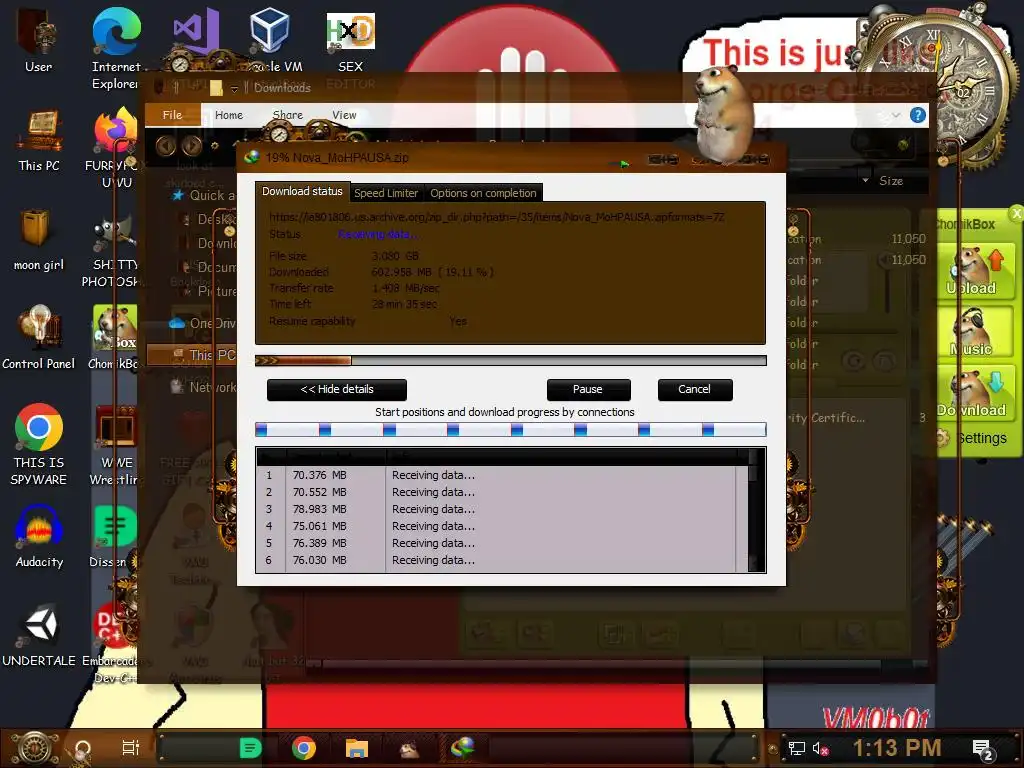Open Chrome from the taskbar
This screenshot has width=1024, height=768.
click(304, 748)
